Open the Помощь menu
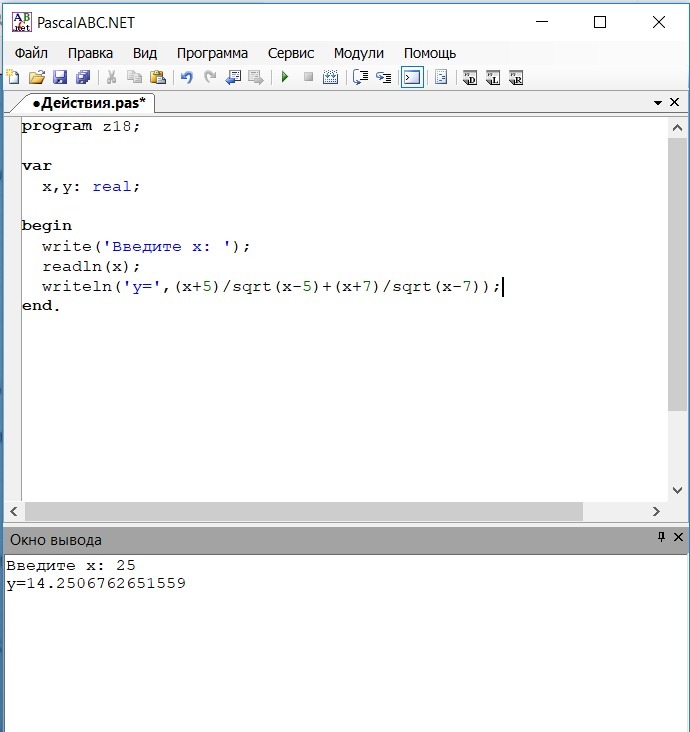This screenshot has height=732, width=690. tap(429, 53)
